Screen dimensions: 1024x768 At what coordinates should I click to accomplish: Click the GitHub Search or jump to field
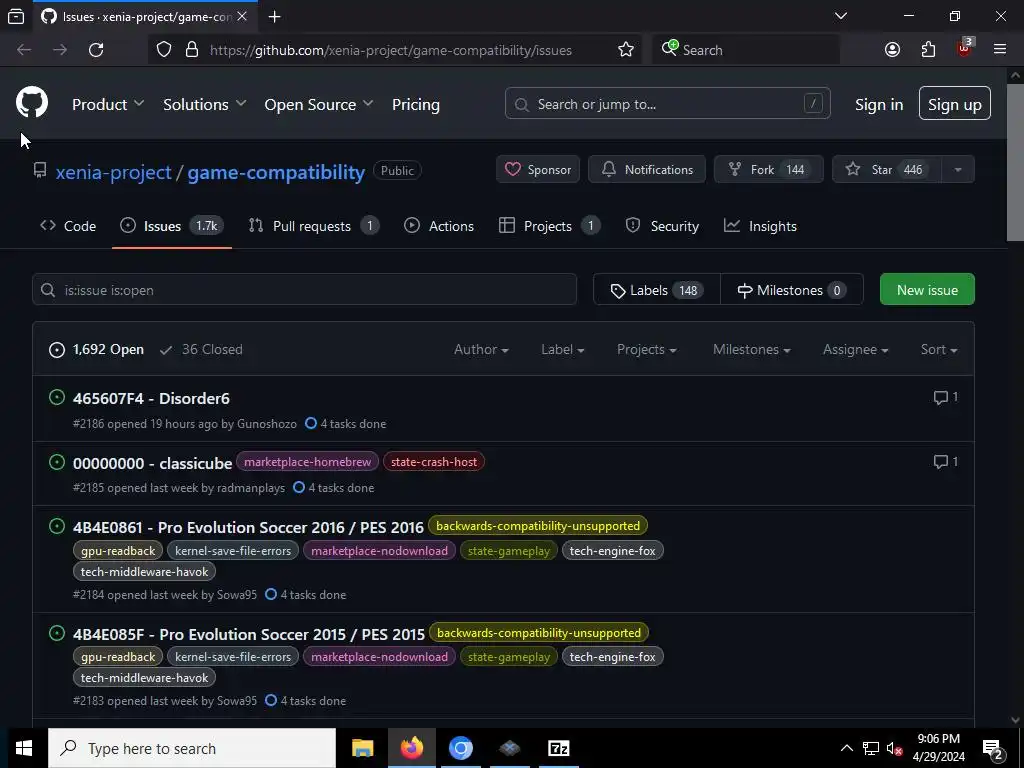[x=667, y=103]
